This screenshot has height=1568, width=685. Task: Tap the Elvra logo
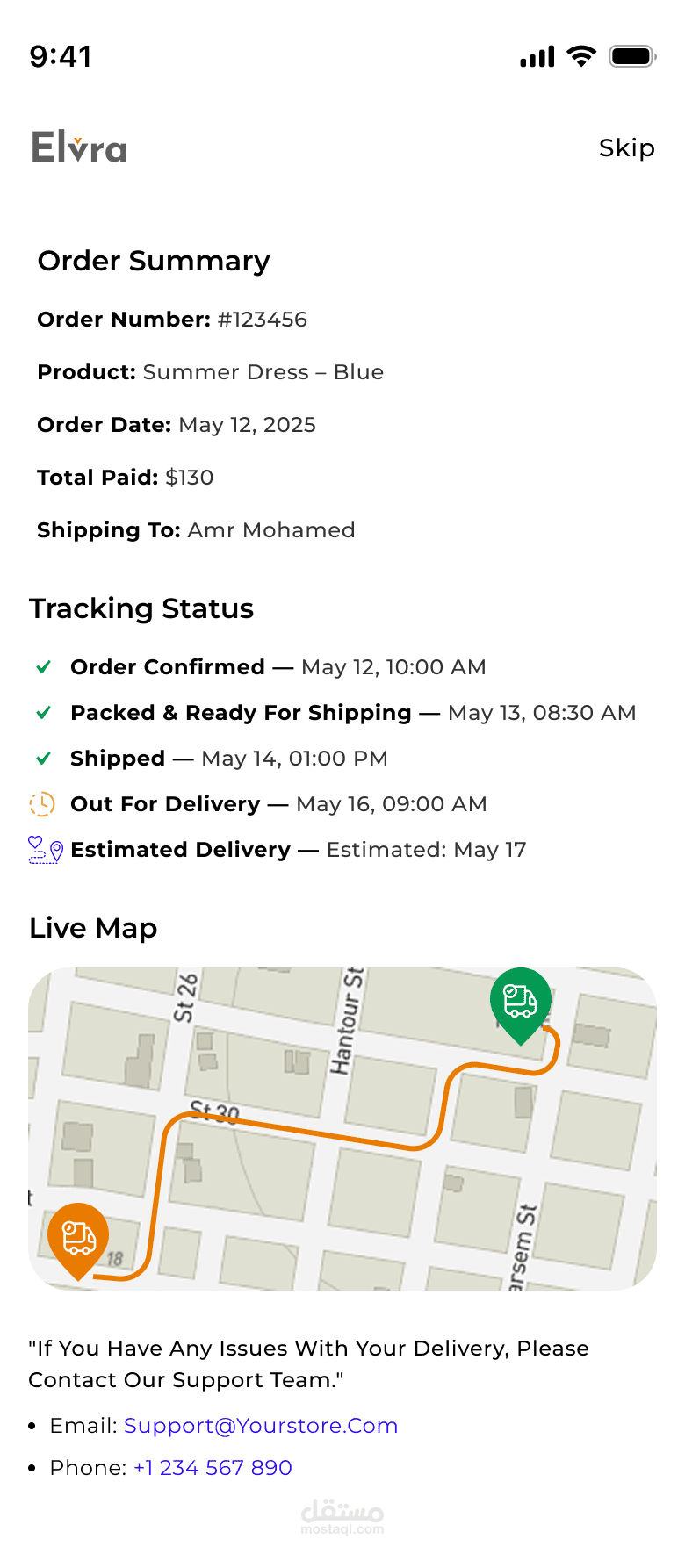pos(79,147)
